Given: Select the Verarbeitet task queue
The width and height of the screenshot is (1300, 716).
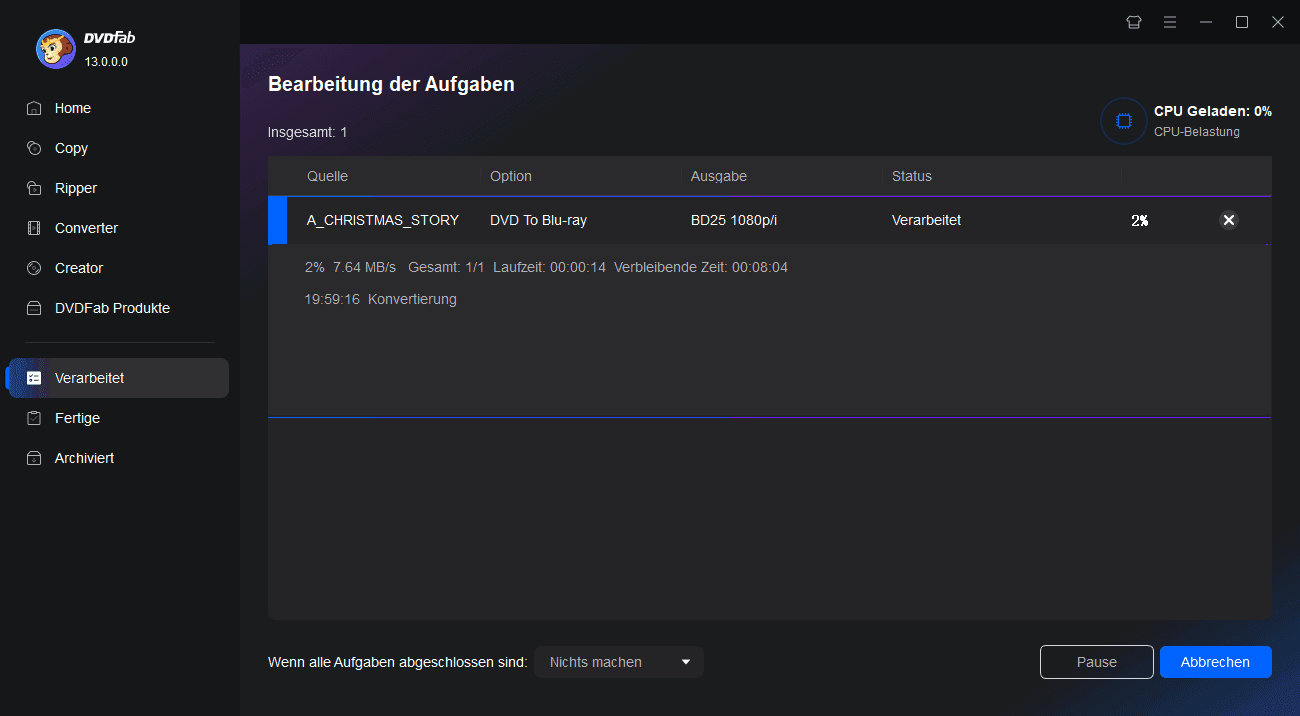Looking at the screenshot, I should click(x=118, y=378).
